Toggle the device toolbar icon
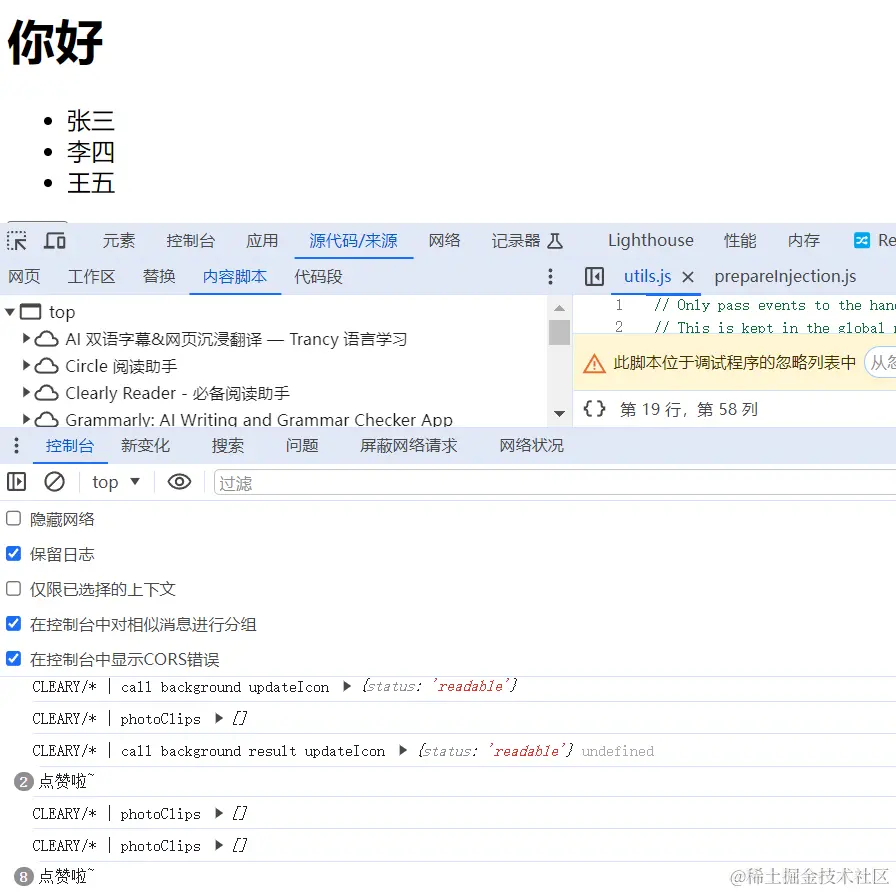896x893 pixels. click(x=55, y=241)
